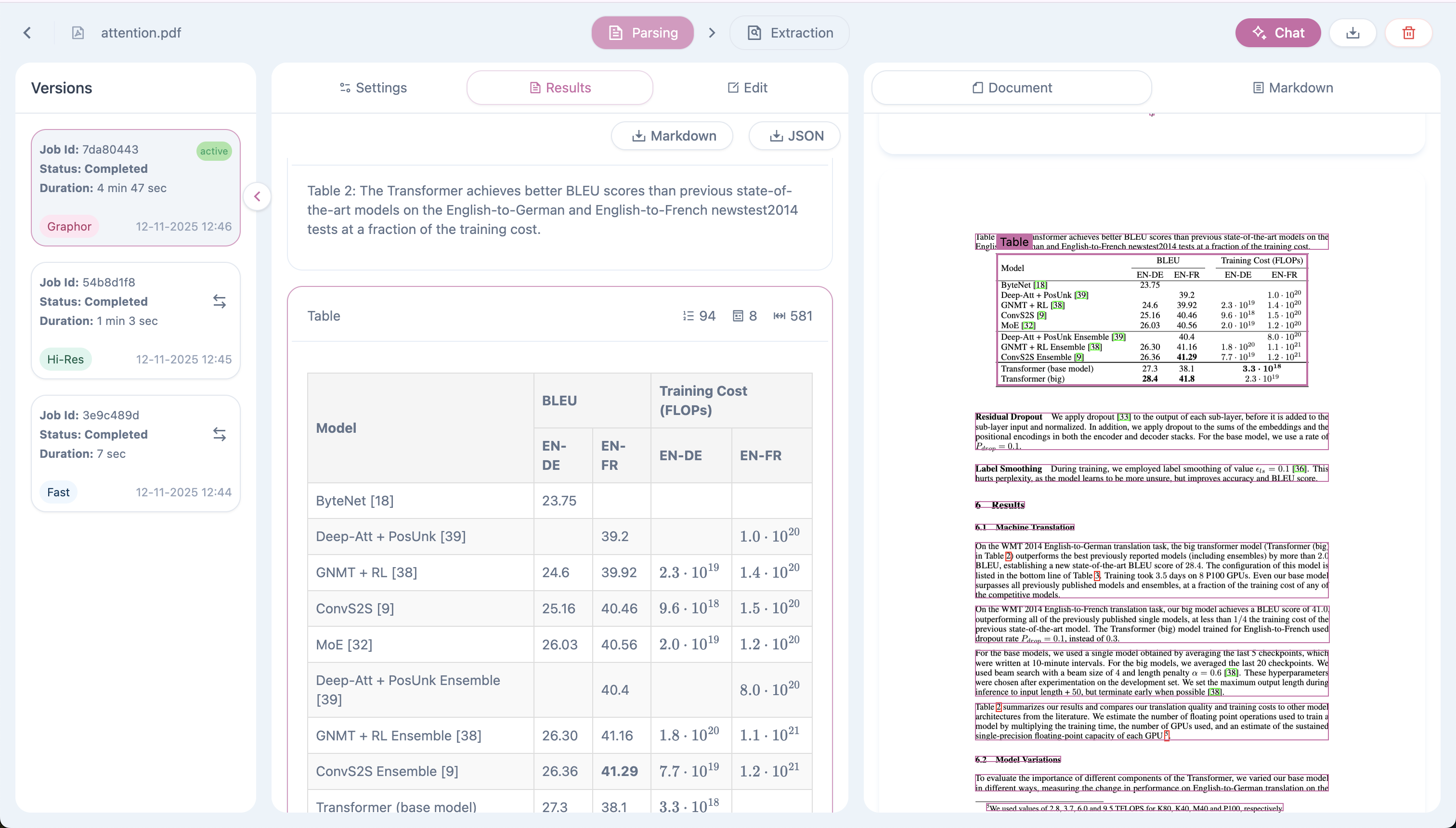Switch to the Edit tab
1456x828 pixels.
tap(747, 88)
